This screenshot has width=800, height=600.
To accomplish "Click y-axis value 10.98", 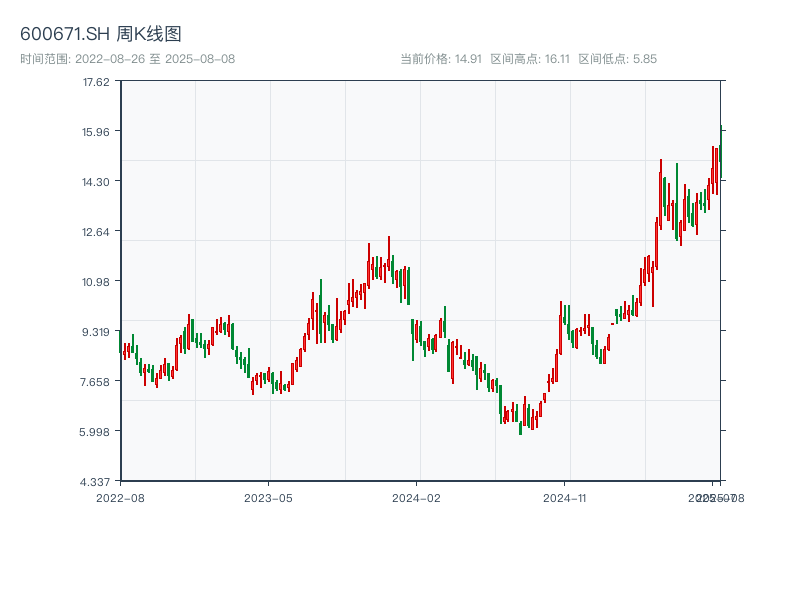I will [x=96, y=282].
